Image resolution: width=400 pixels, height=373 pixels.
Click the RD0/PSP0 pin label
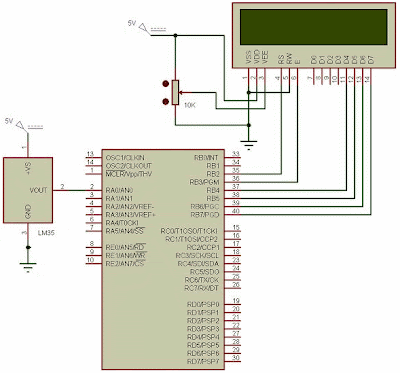point(203,304)
